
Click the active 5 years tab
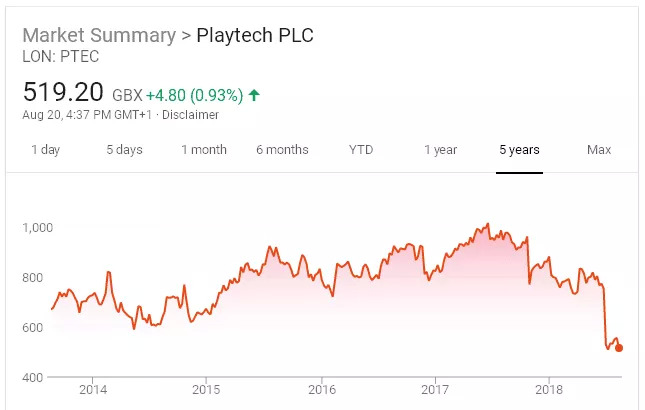click(x=519, y=150)
